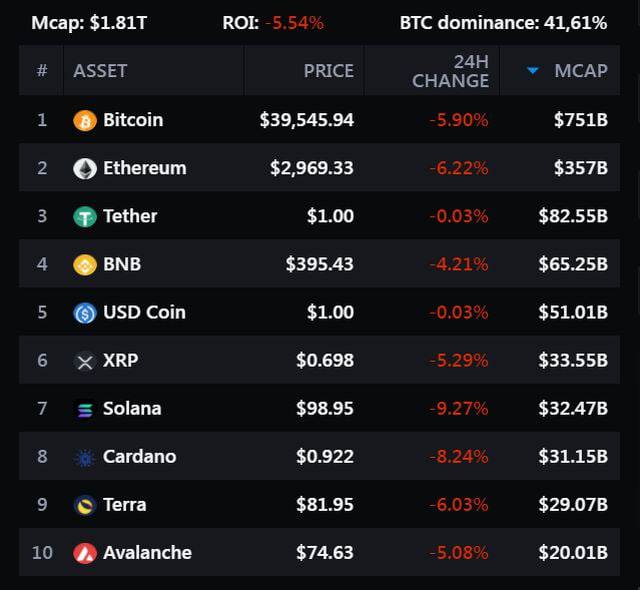Screen dimensions: 640x590
Task: Toggle the blue MCAP sort arrow
Action: pyautogui.click(x=533, y=71)
